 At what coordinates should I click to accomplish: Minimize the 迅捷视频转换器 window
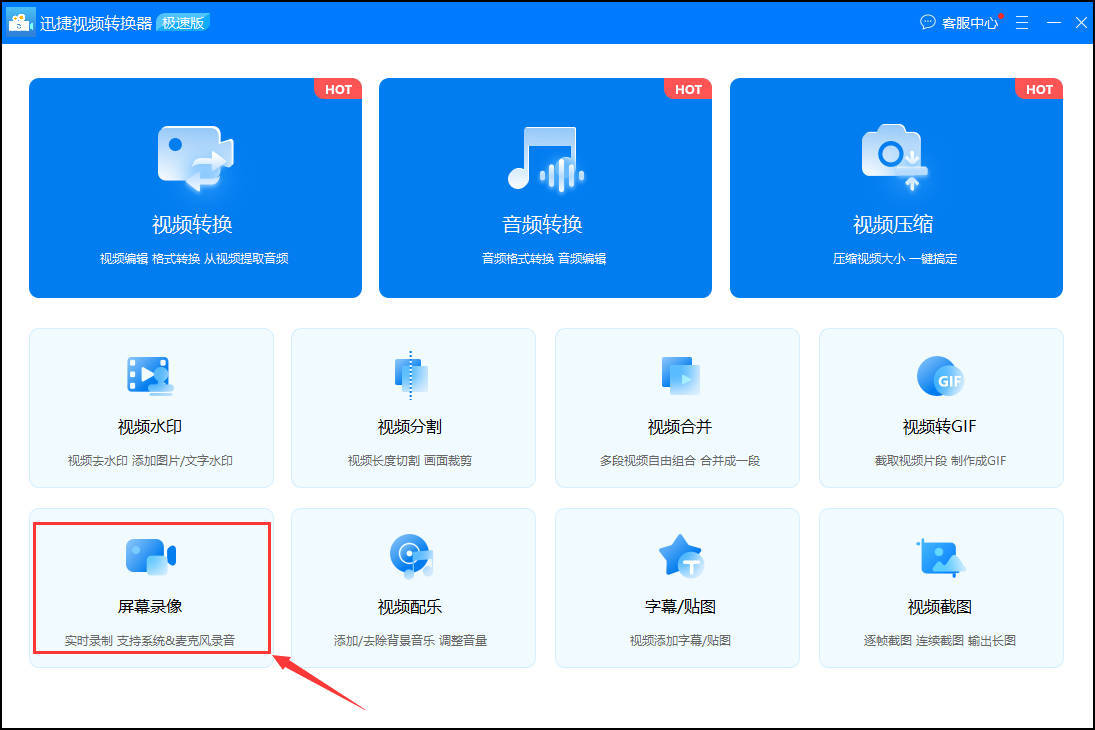1054,22
